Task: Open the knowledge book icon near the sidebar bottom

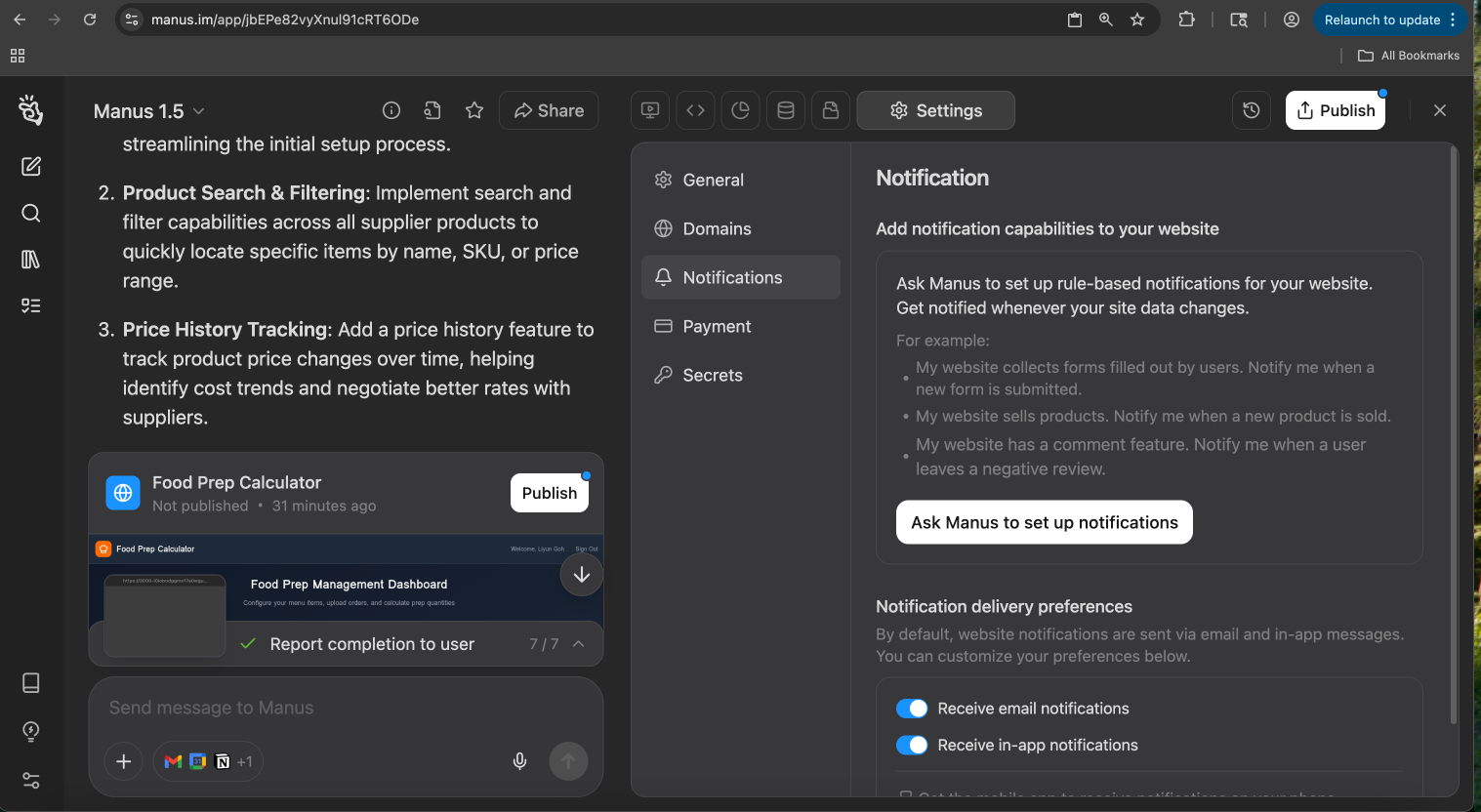Action: click(x=31, y=682)
